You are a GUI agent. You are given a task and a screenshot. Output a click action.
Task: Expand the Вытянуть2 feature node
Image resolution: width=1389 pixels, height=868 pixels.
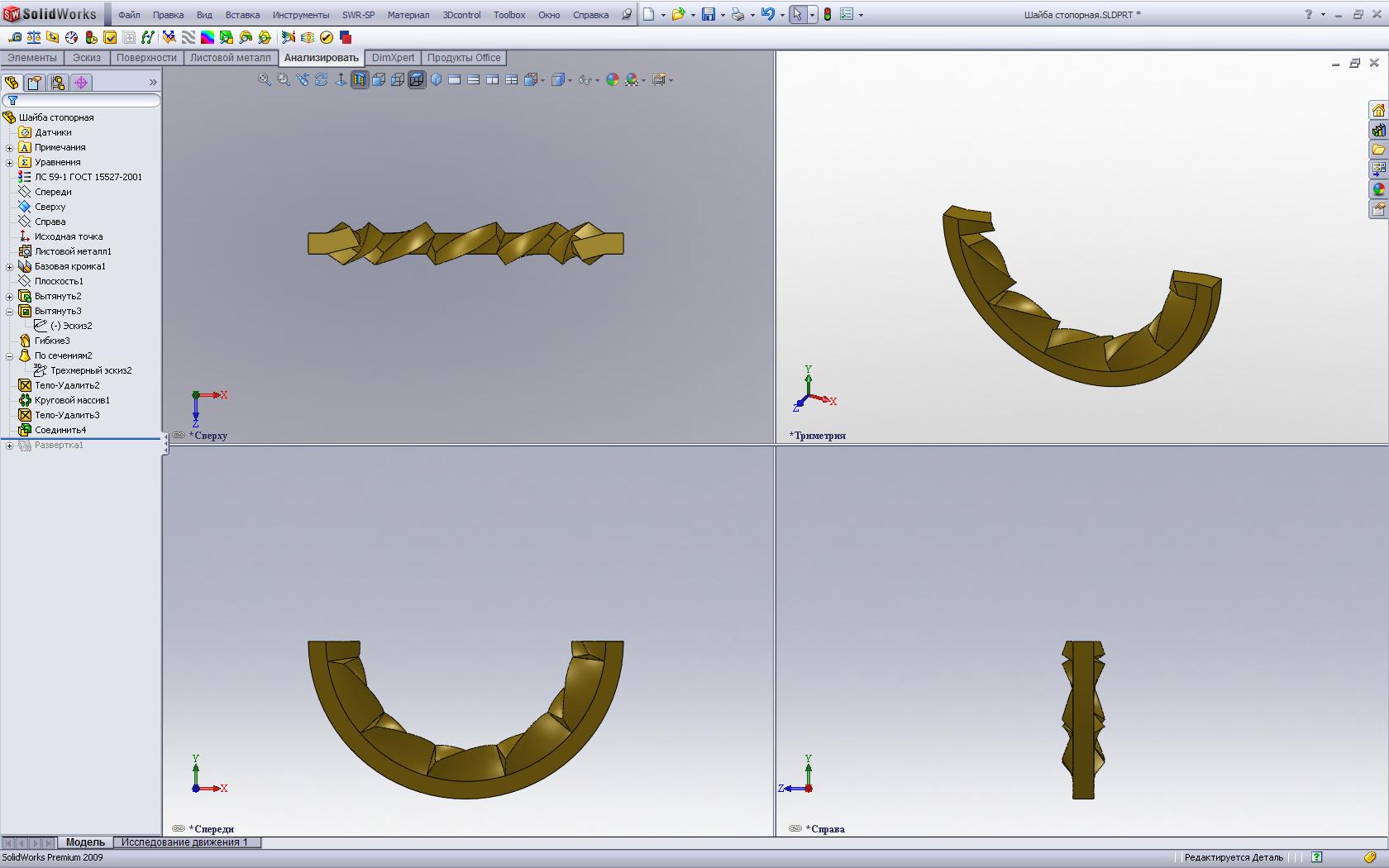tap(8, 295)
